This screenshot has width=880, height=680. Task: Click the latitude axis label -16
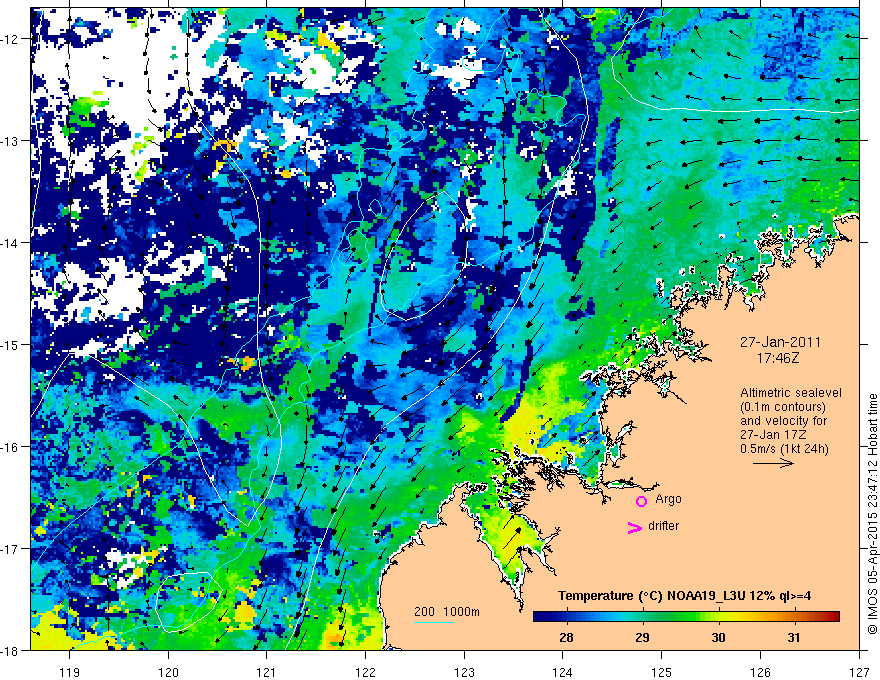pyautogui.click(x=10, y=447)
